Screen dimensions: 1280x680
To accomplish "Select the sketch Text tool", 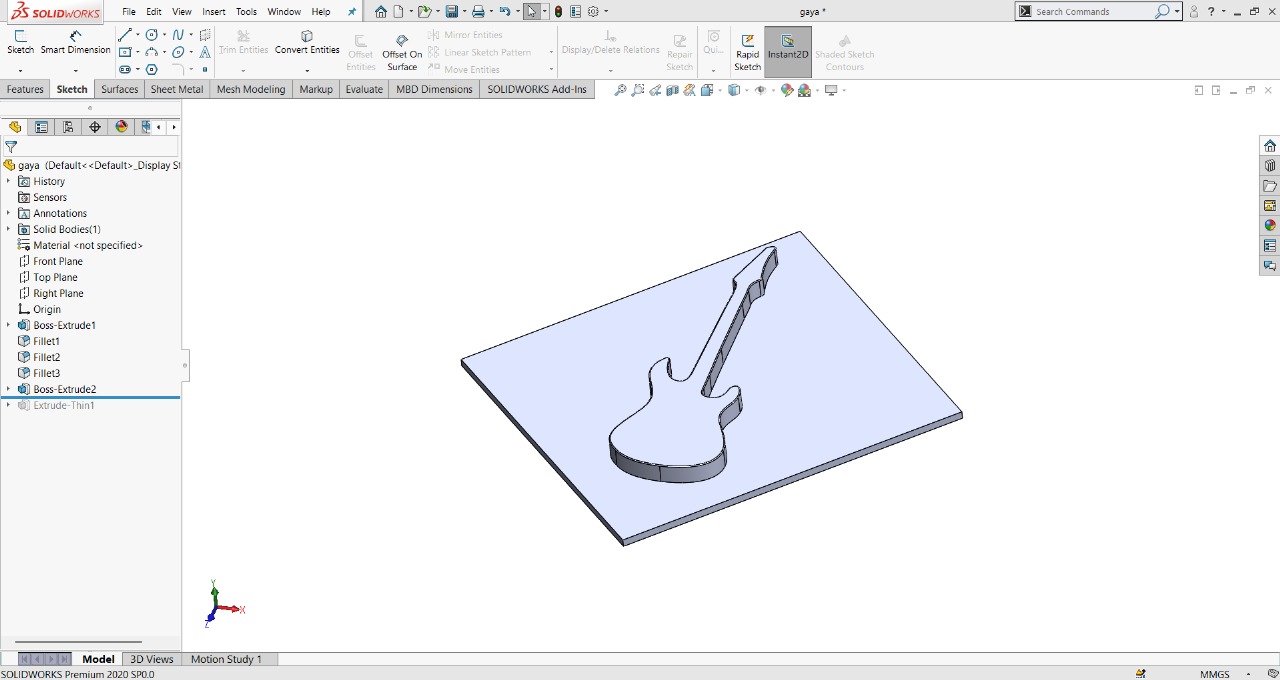I will (x=205, y=52).
